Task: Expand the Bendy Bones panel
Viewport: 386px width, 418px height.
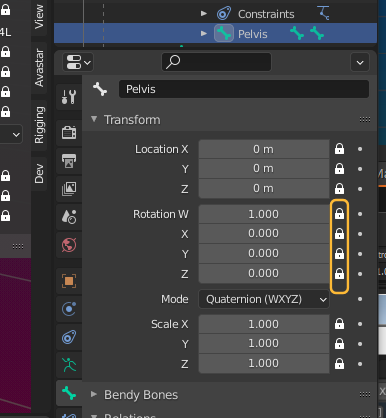Action: (94, 394)
